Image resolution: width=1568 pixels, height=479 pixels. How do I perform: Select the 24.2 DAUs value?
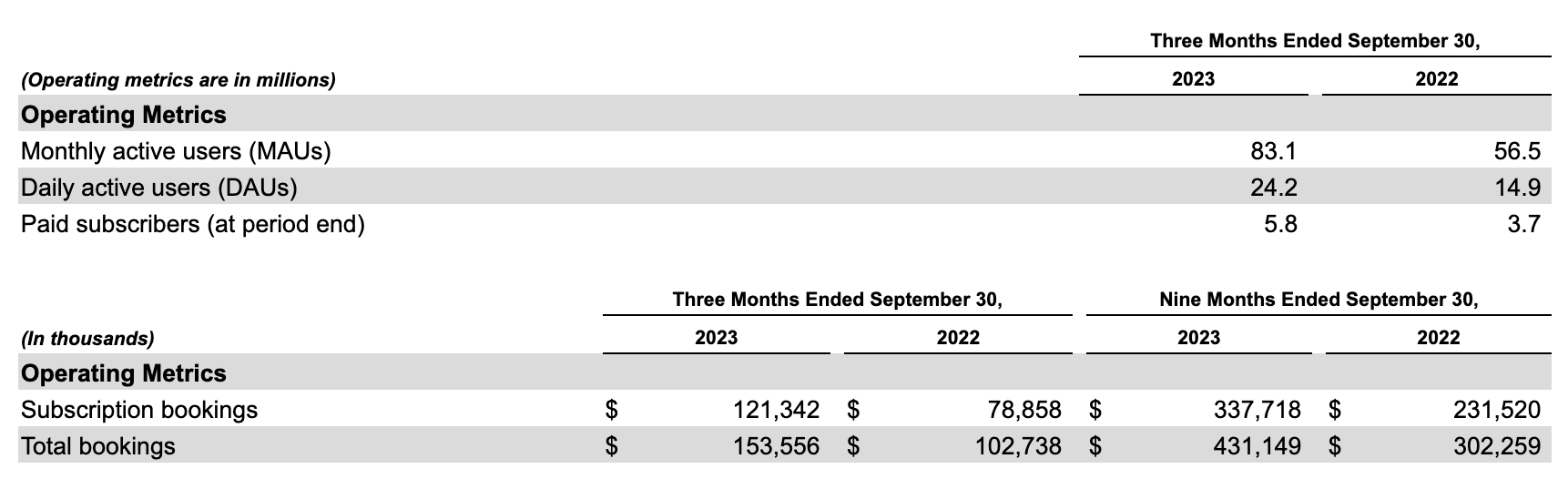point(1273,188)
